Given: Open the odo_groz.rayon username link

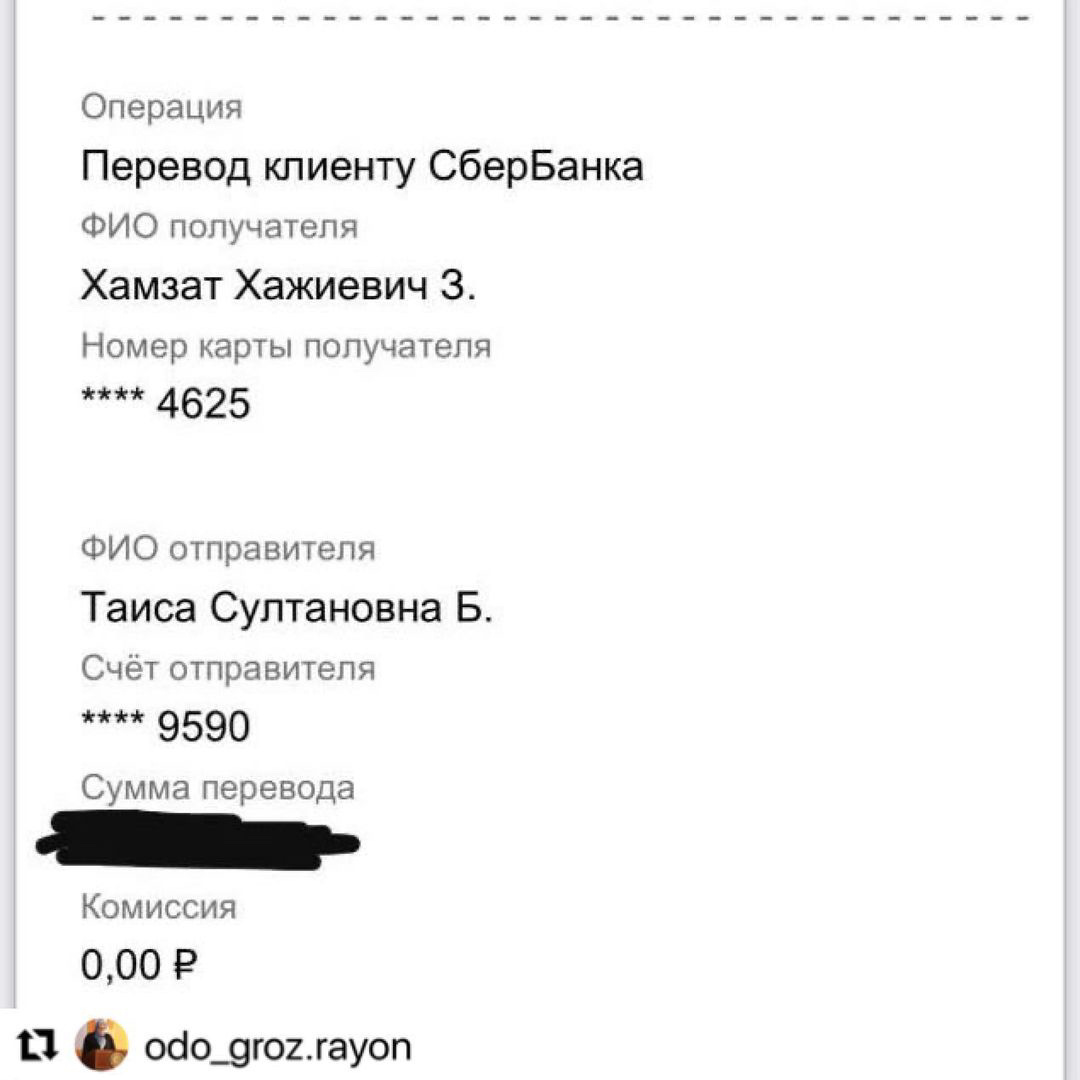Looking at the screenshot, I should point(278,1047).
